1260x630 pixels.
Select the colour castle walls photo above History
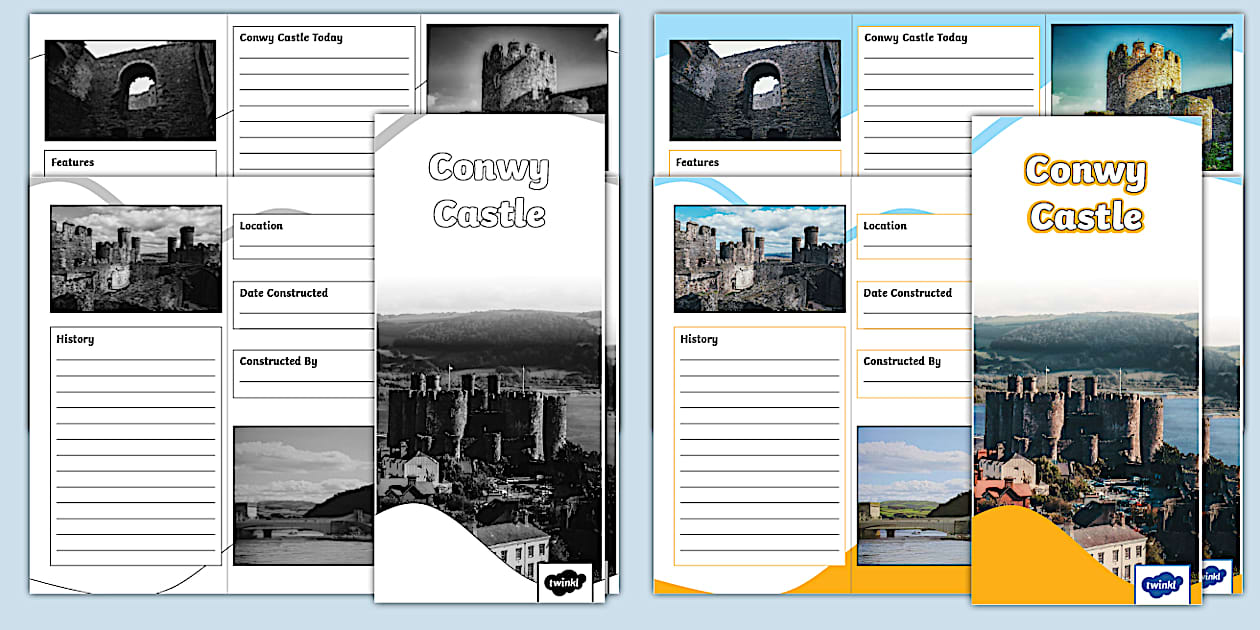pyautogui.click(x=759, y=258)
